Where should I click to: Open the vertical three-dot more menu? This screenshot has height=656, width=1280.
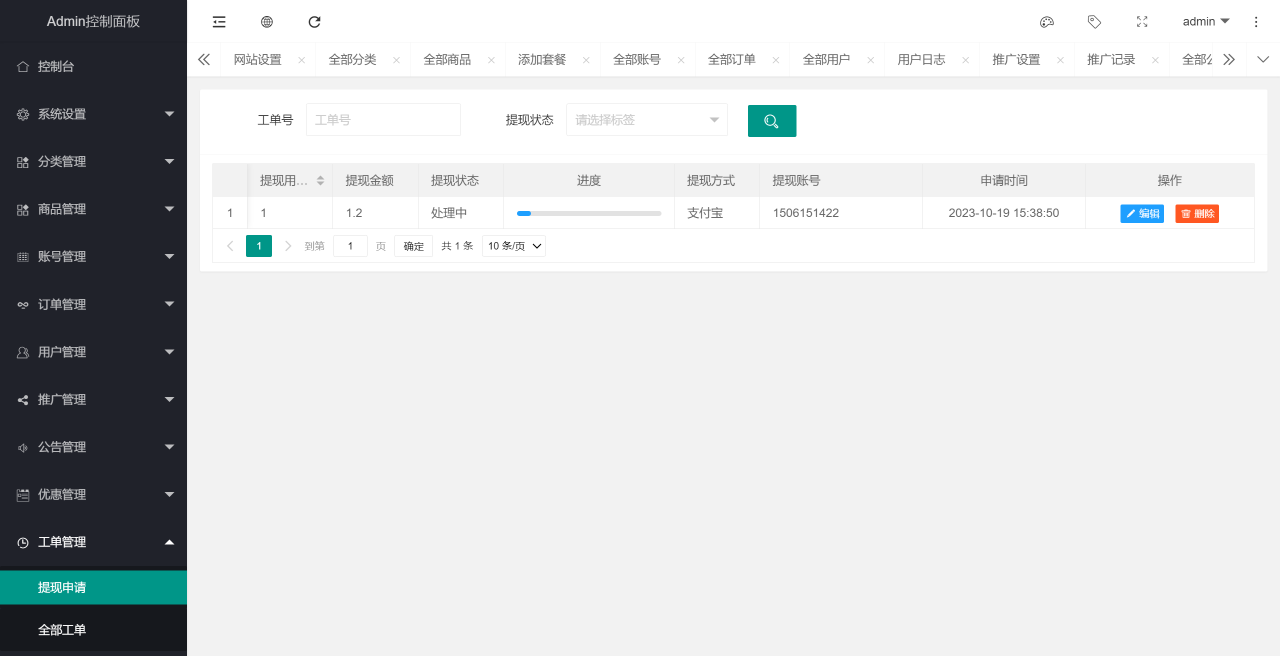(1256, 22)
